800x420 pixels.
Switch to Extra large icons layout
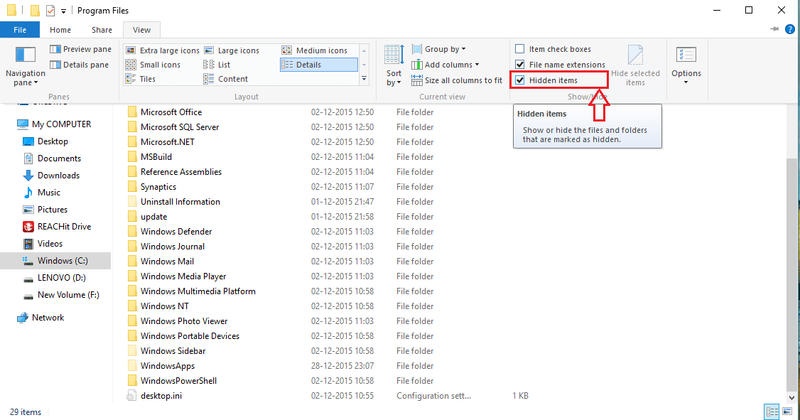163,51
